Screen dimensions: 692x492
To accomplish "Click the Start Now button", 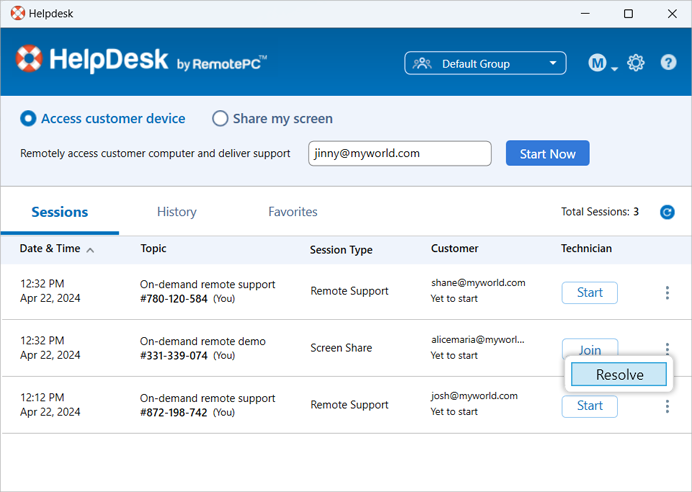I will [x=547, y=153].
